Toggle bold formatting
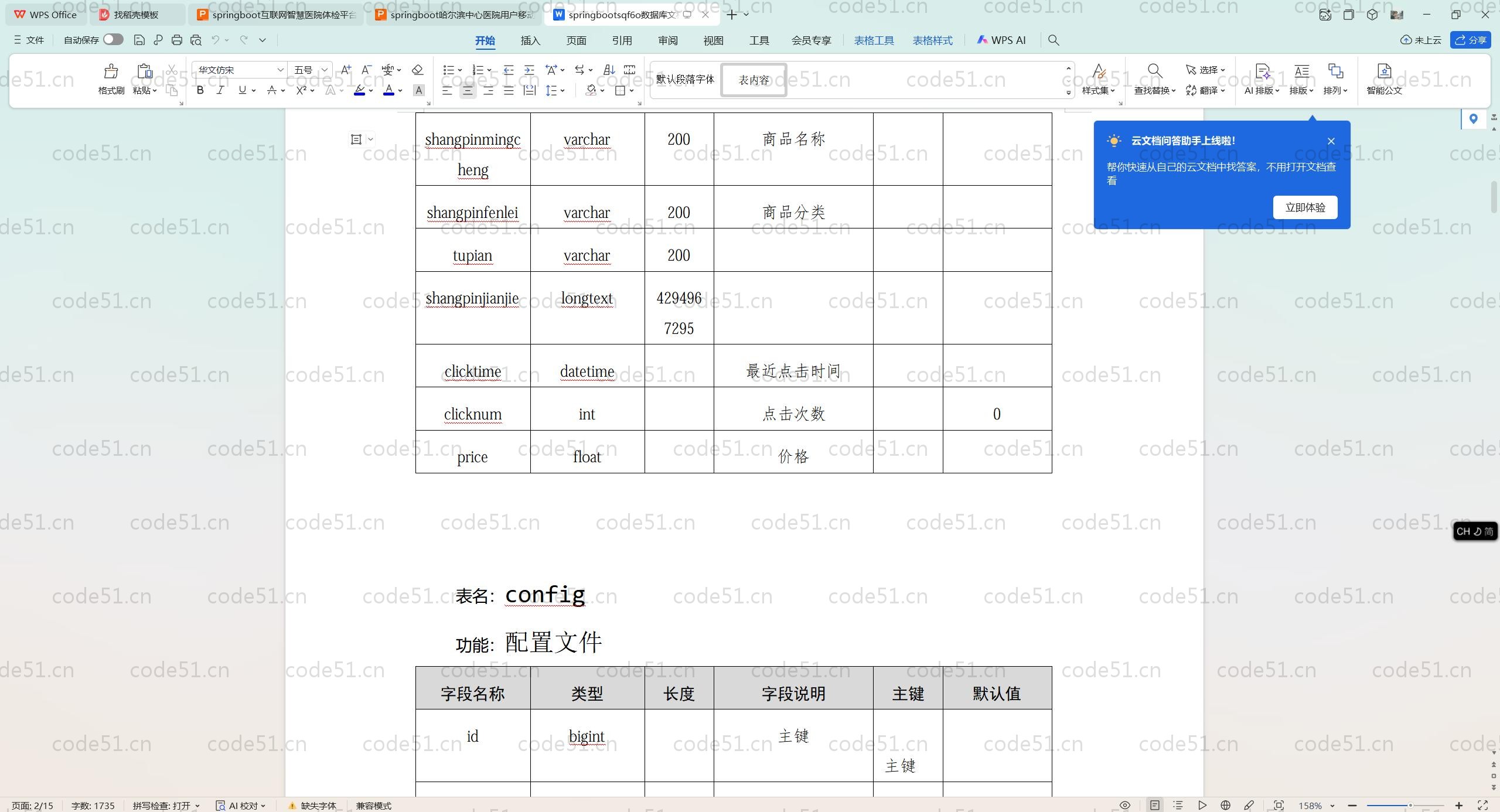Viewport: 1500px width, 812px height. pyautogui.click(x=200, y=90)
